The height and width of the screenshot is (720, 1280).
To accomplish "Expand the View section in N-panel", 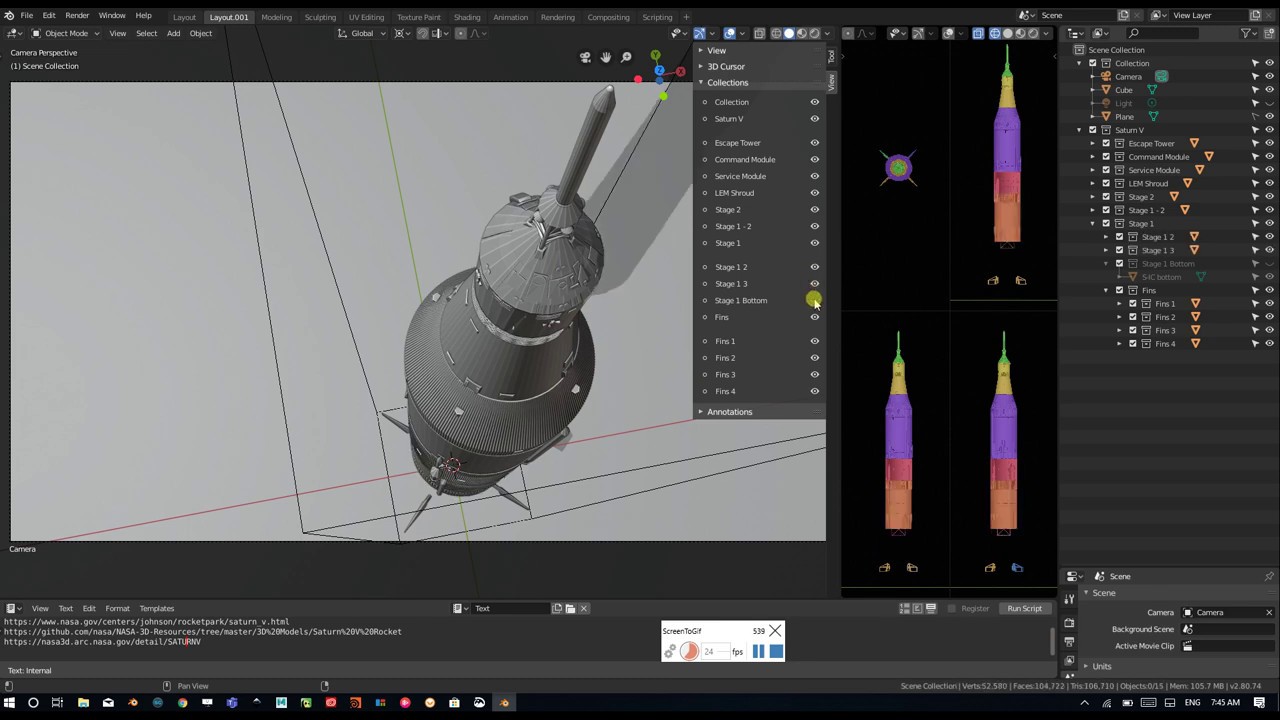I will pos(715,50).
